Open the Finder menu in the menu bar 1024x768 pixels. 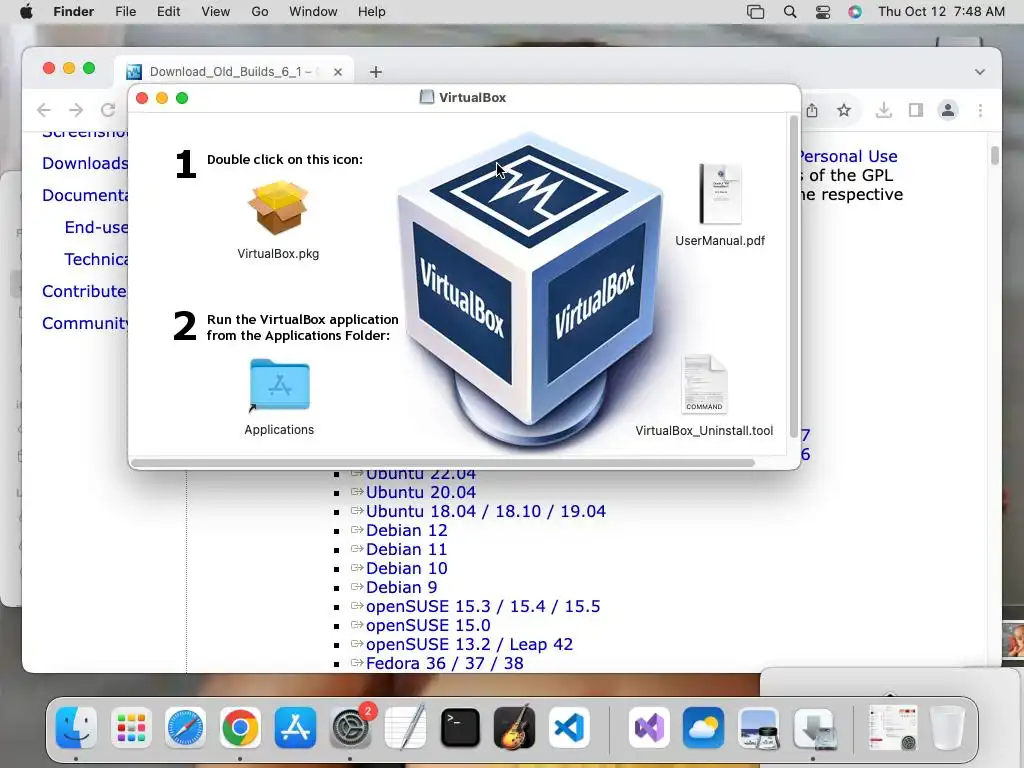(x=73, y=12)
